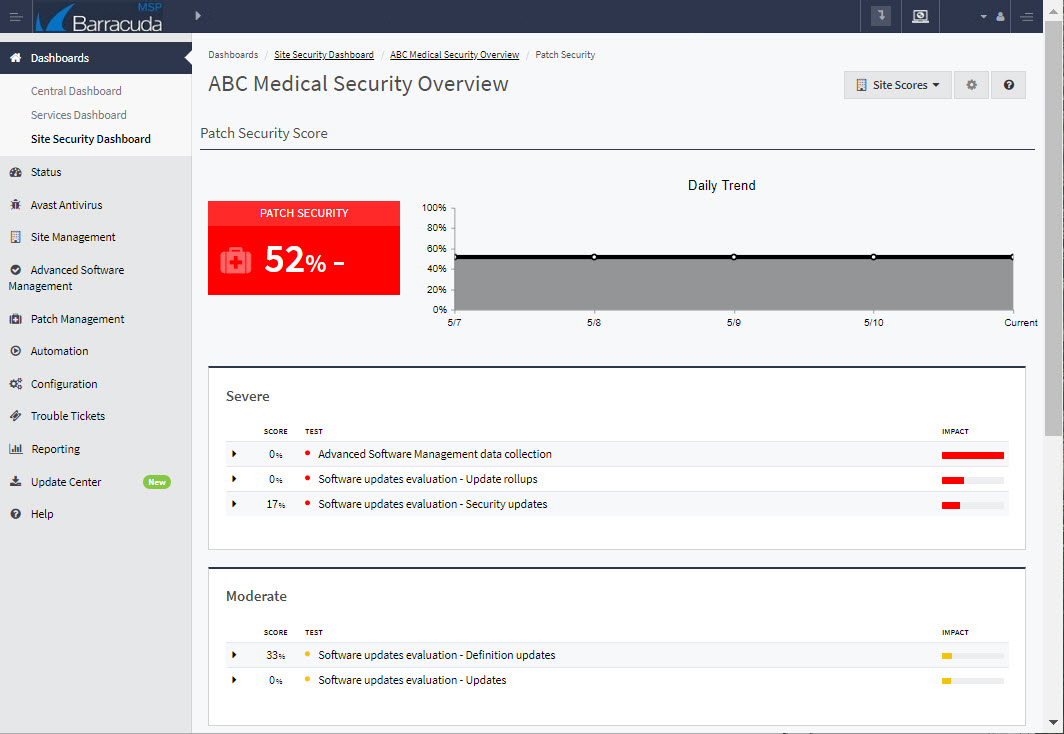This screenshot has width=1064, height=734.
Task: Click the Barracuda MSP logo
Action: point(99,17)
